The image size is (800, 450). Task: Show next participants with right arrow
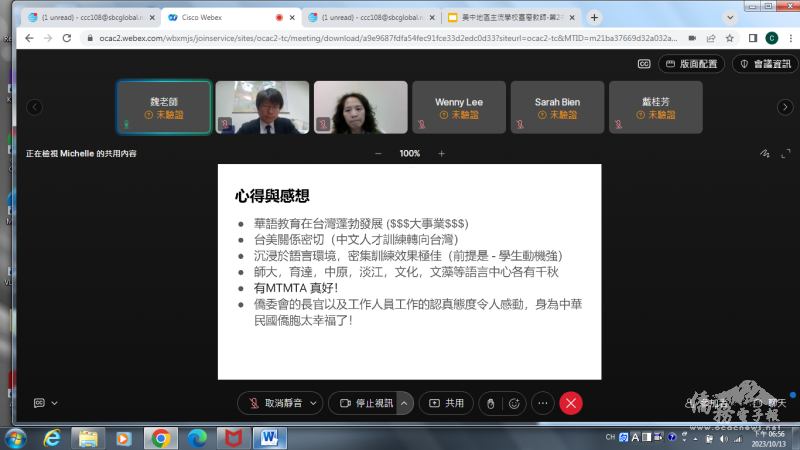click(x=785, y=107)
